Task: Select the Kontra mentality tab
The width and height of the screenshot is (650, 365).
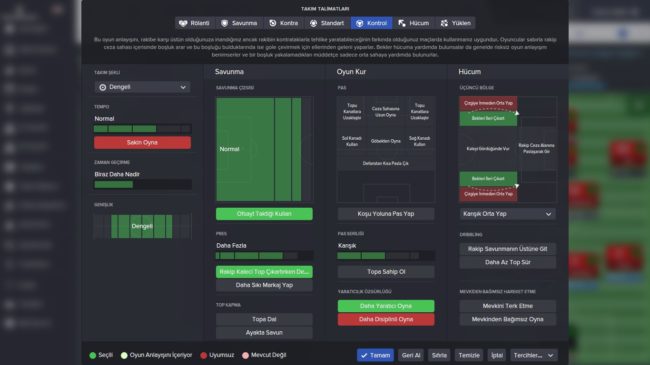Action: 284,23
